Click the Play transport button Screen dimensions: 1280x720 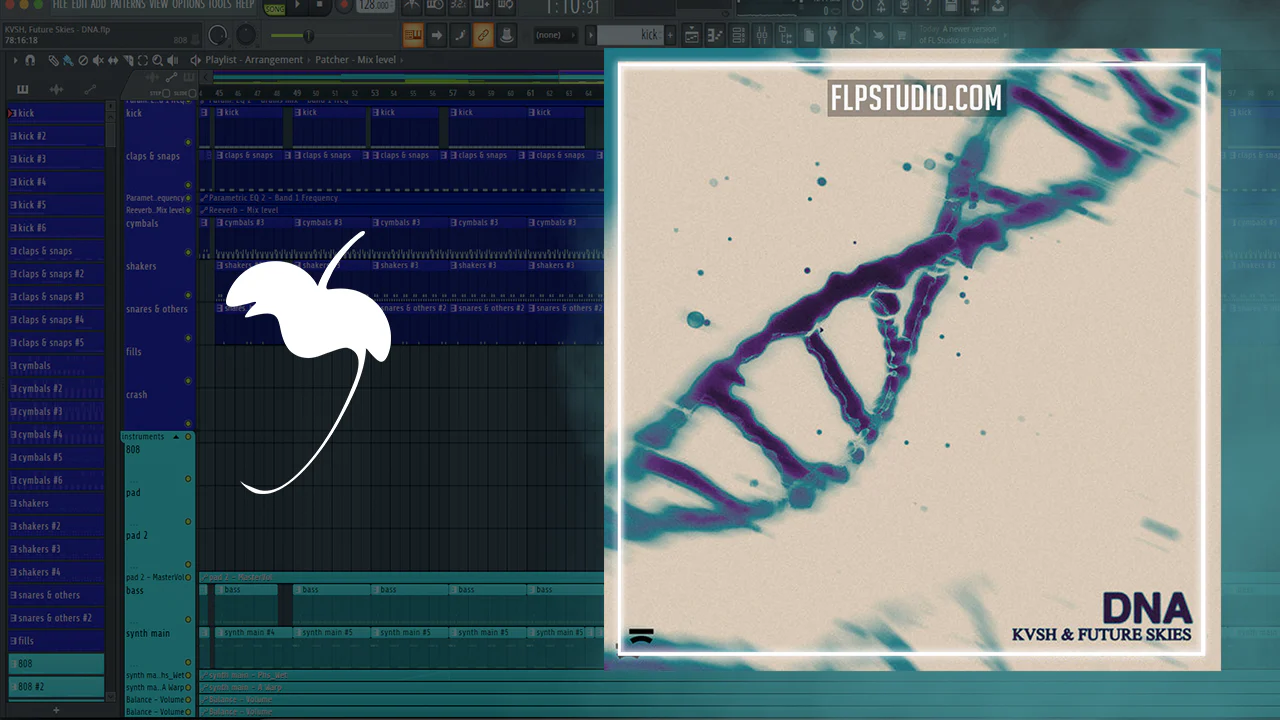(297, 6)
